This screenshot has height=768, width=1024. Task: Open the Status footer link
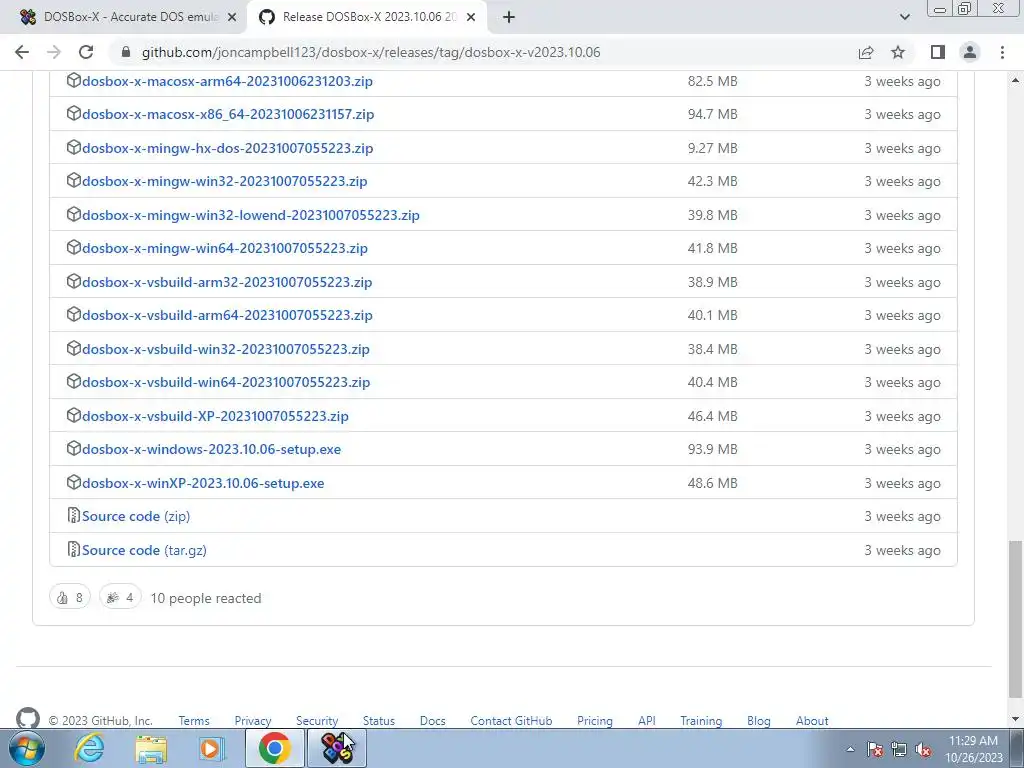[379, 721]
